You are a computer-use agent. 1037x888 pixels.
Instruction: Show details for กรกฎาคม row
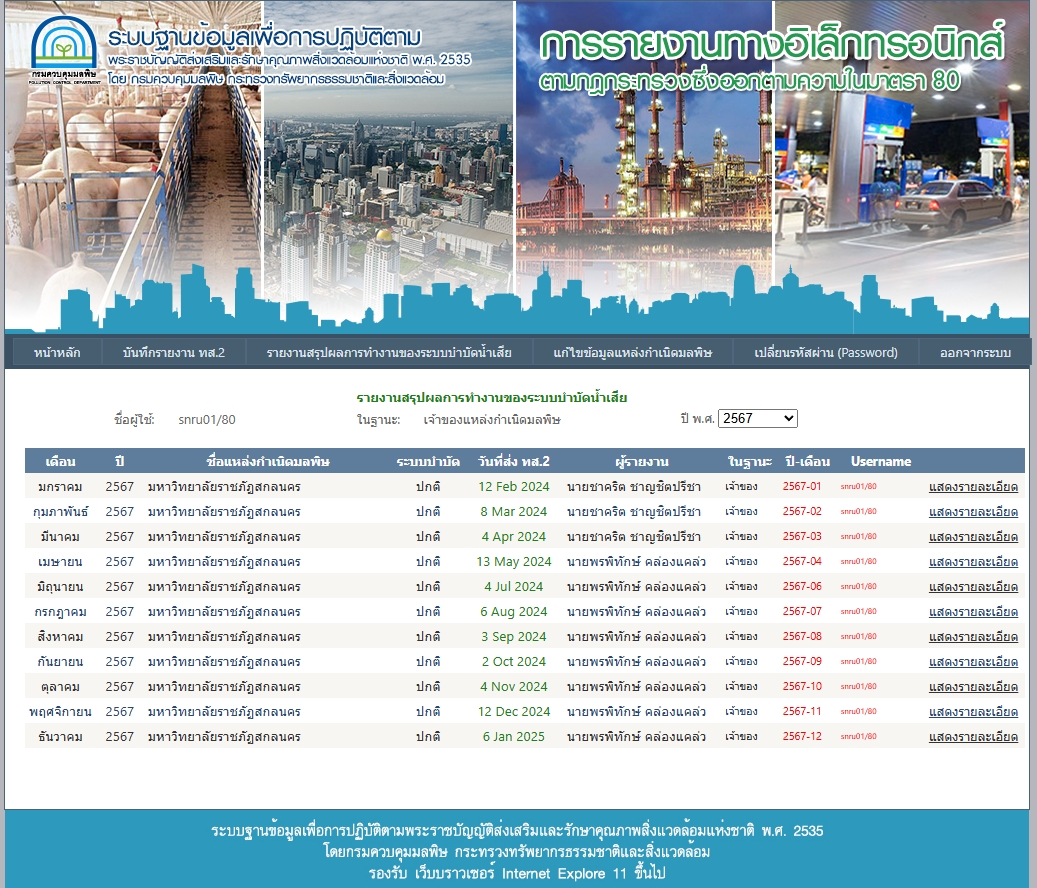pos(973,612)
